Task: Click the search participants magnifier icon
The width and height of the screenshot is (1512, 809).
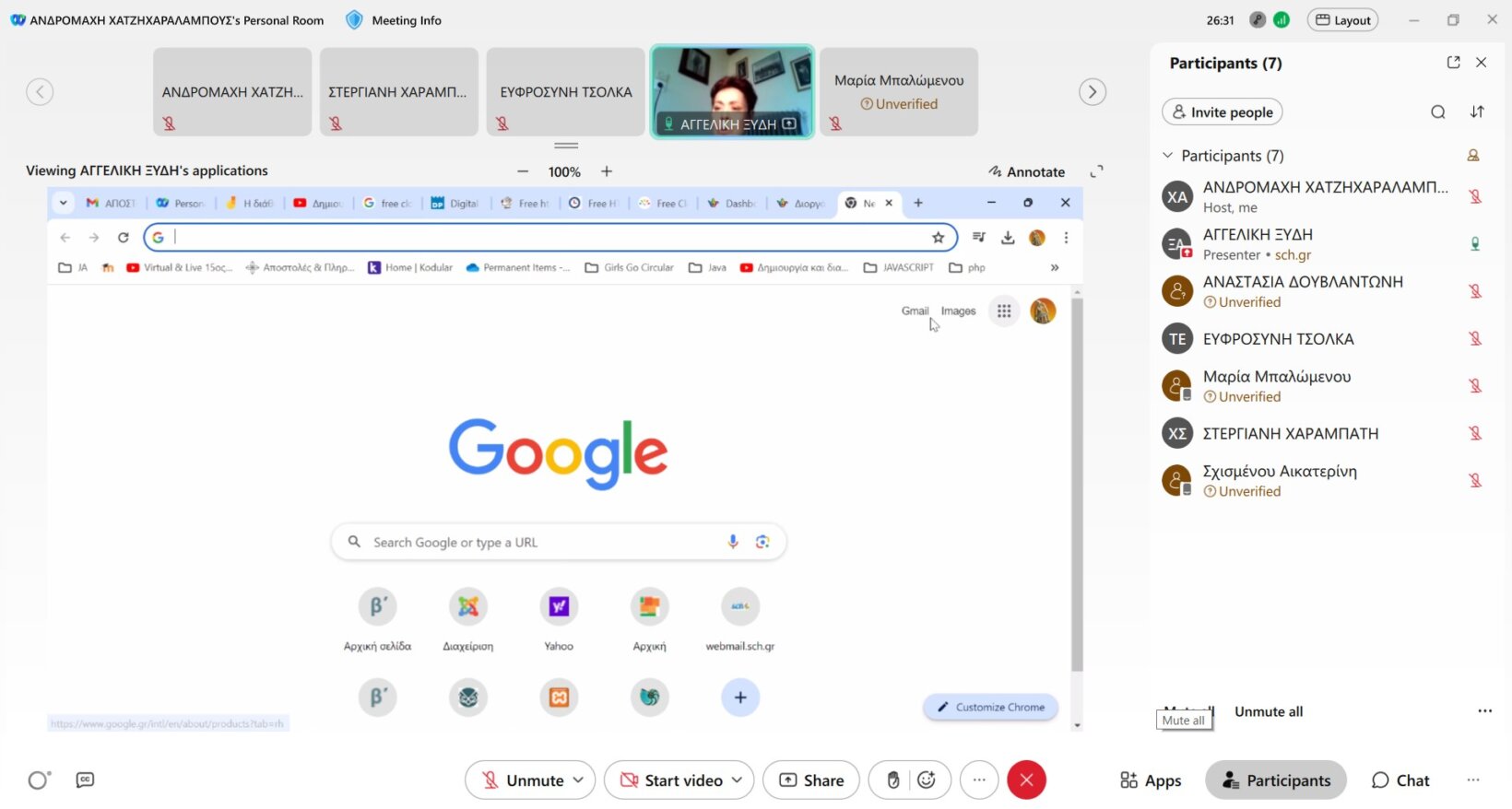Action: (1437, 112)
